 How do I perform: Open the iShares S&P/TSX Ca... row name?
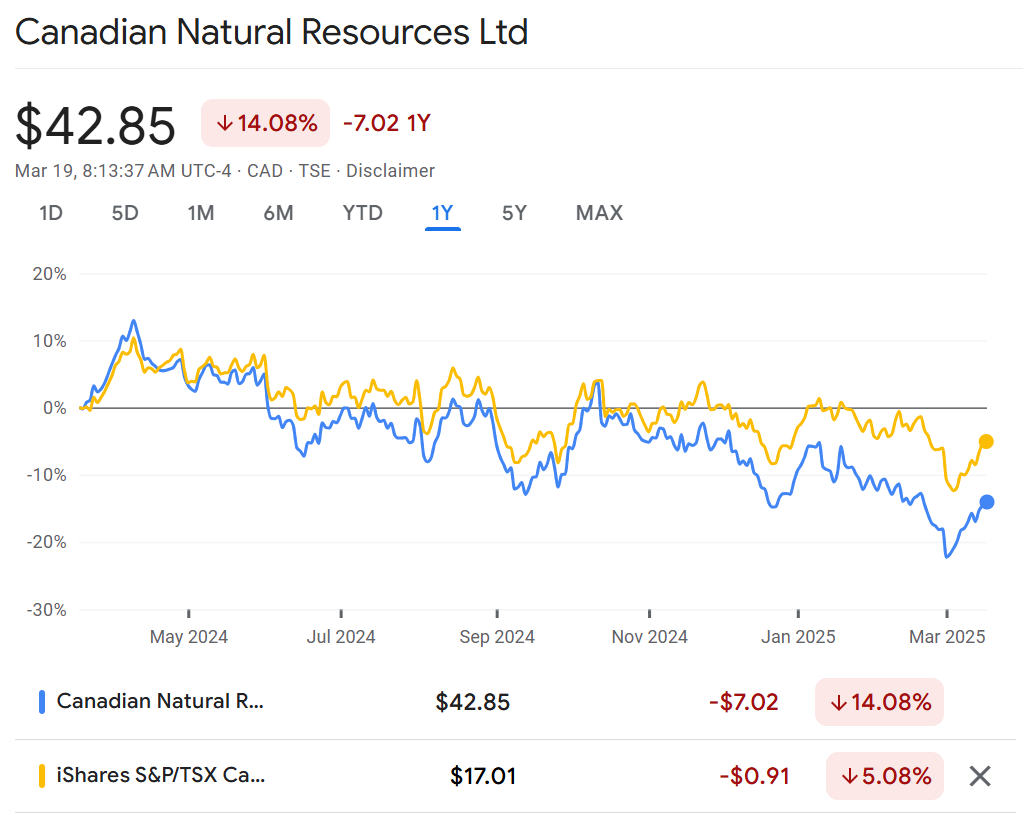click(160, 776)
